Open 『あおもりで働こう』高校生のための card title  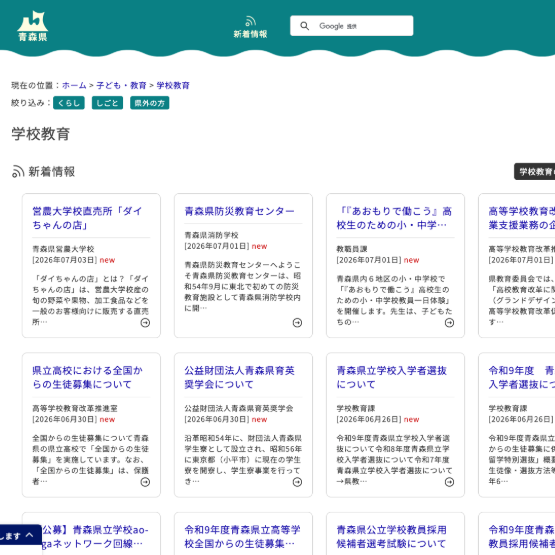click(394, 218)
